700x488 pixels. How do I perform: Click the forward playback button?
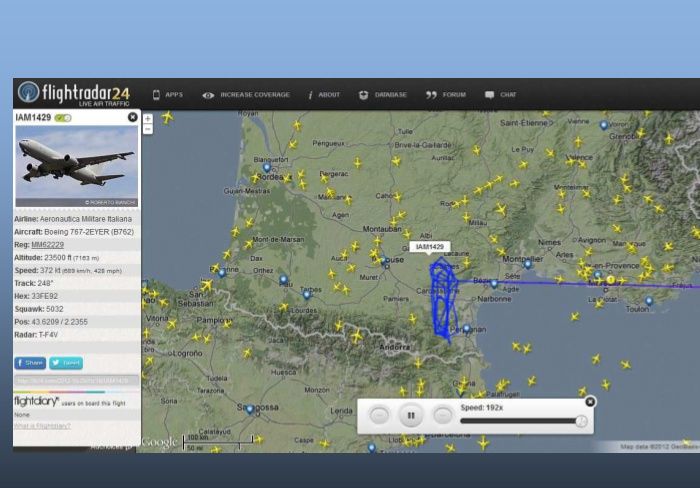pyautogui.click(x=443, y=415)
